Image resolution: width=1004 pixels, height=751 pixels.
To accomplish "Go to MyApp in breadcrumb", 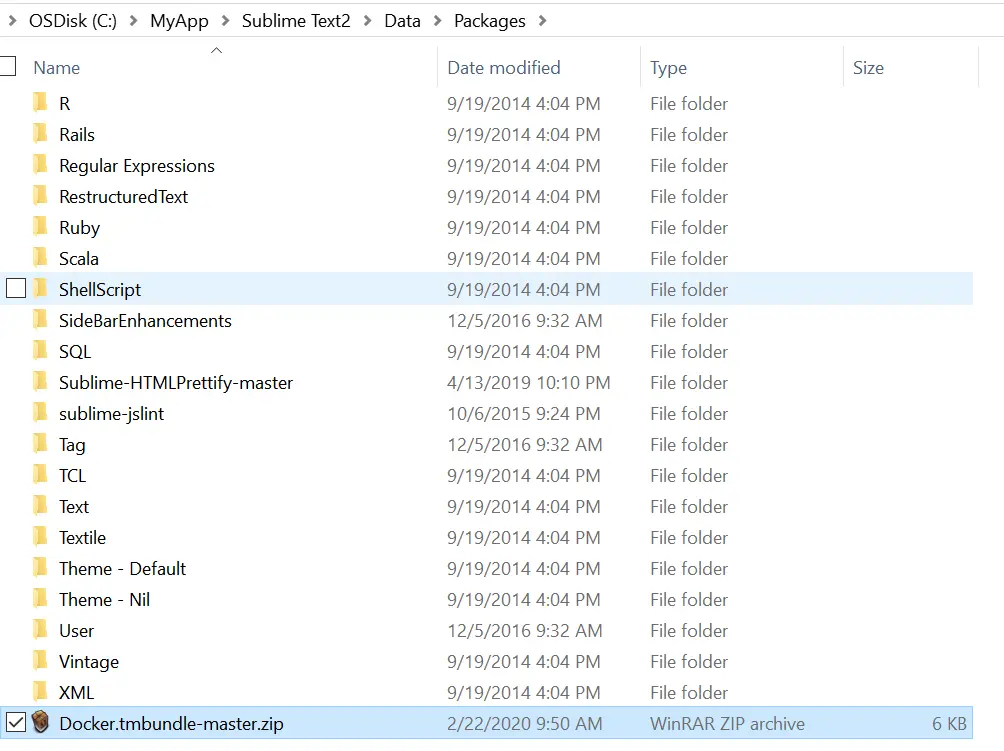I will [x=179, y=21].
